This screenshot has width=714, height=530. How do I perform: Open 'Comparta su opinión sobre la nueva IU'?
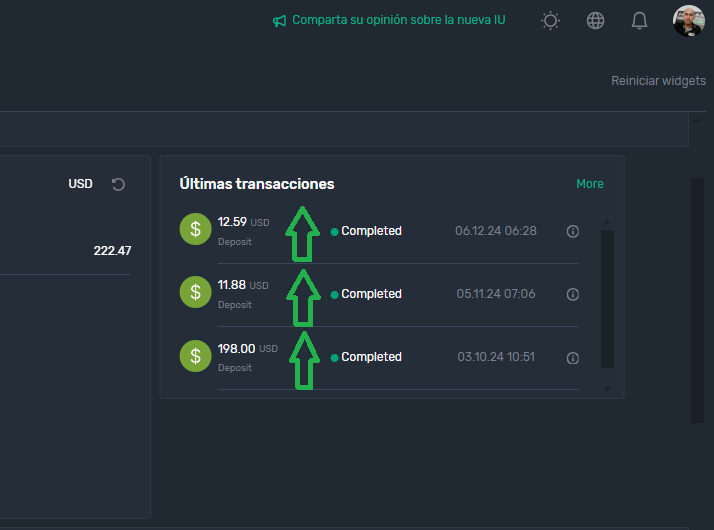tap(398, 20)
